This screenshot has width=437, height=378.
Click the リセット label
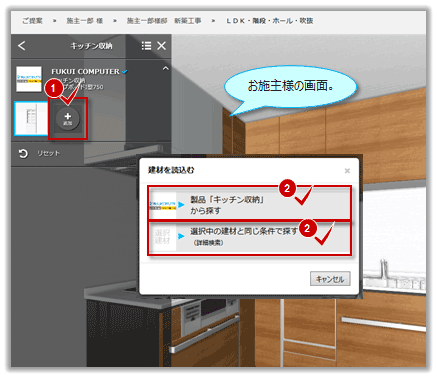(x=49, y=153)
